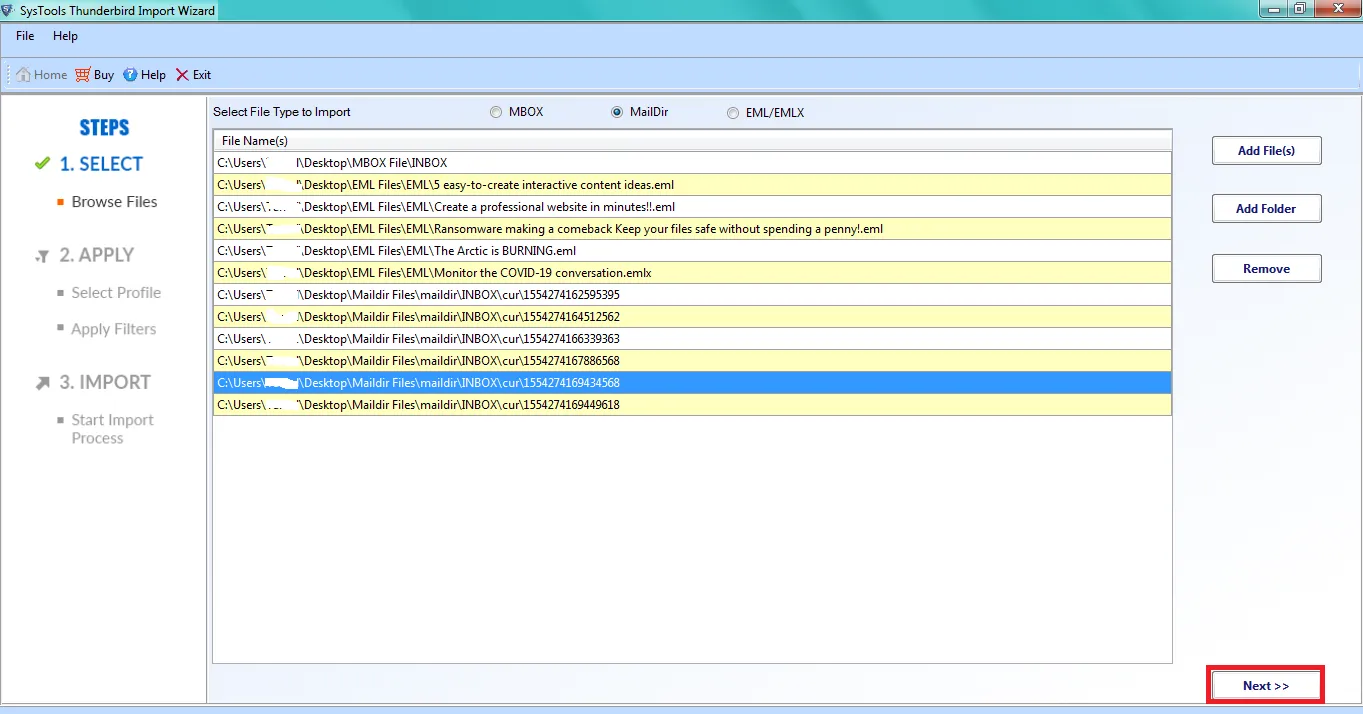Image resolution: width=1363 pixels, height=714 pixels.
Task: Click the '3. IMPORT' step heading
Action: pos(105,383)
